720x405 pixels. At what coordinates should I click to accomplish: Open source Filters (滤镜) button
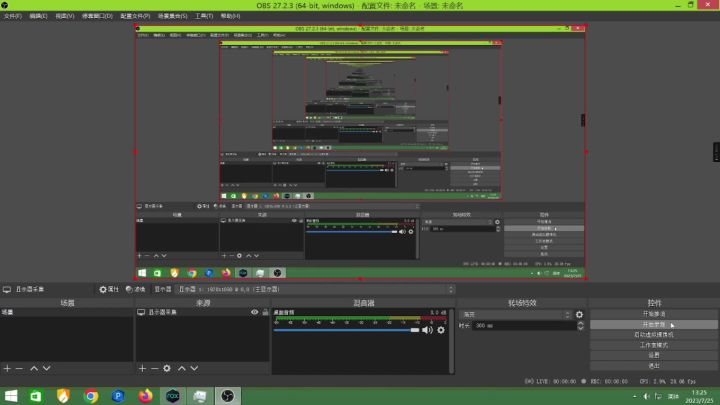pyautogui.click(x=135, y=289)
